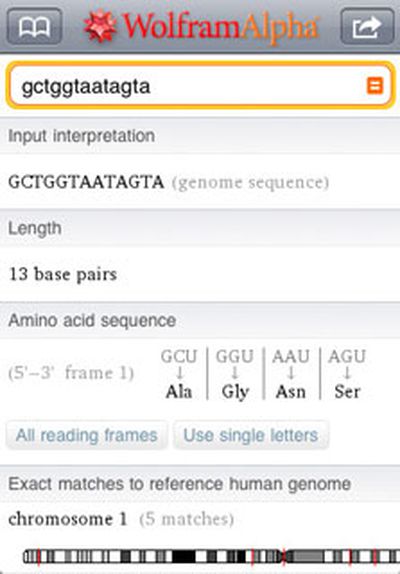Click the chromosome 1 matches label

(x=121, y=519)
